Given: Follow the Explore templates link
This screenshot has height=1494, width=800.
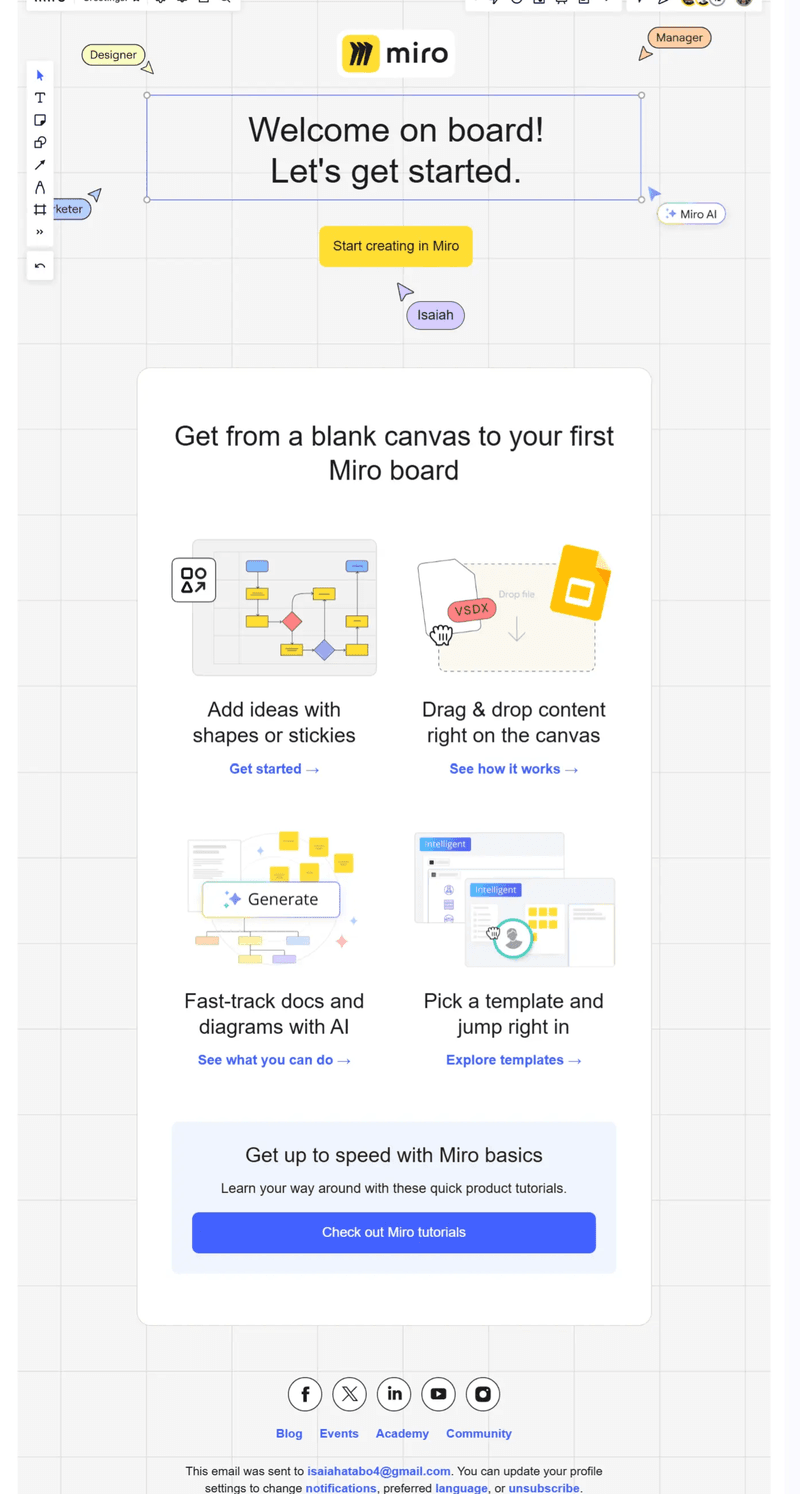Looking at the screenshot, I should (x=514, y=1060).
